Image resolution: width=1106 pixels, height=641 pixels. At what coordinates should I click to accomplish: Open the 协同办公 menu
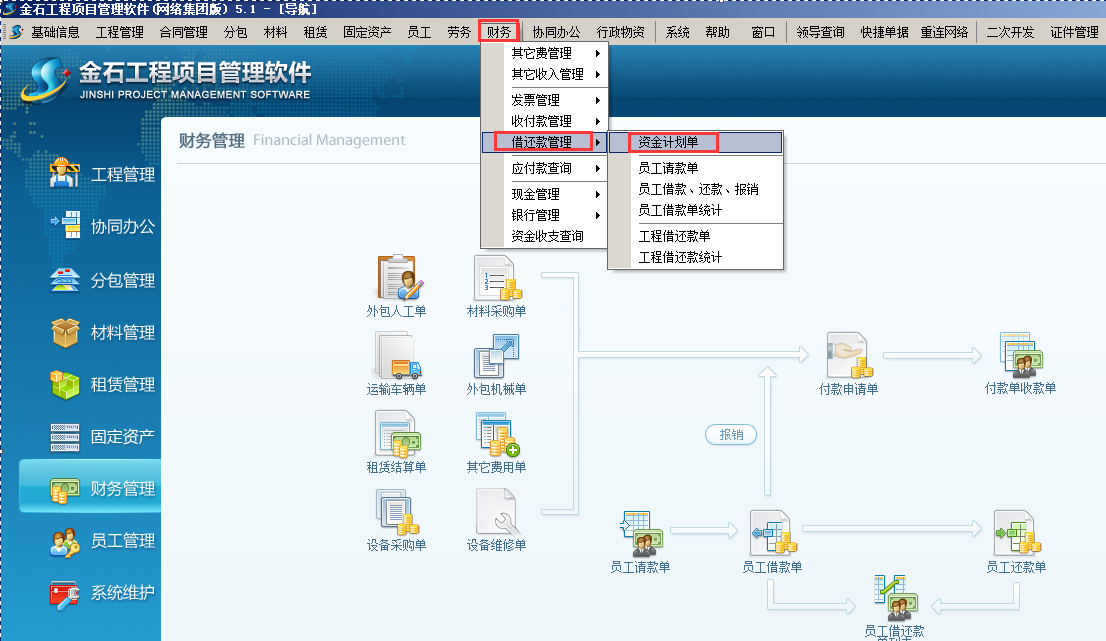tap(557, 31)
